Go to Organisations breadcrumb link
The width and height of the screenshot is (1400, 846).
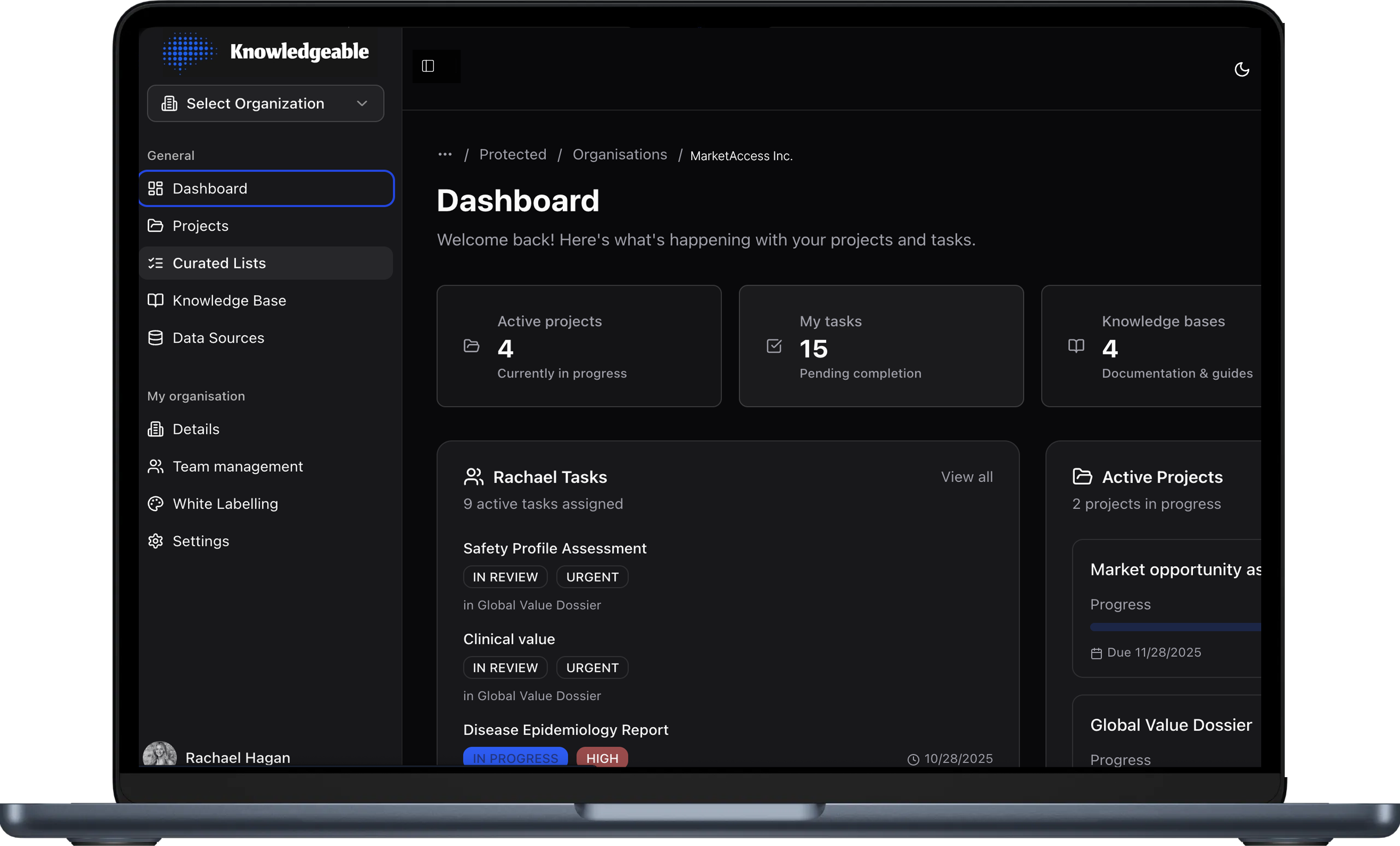tap(619, 155)
